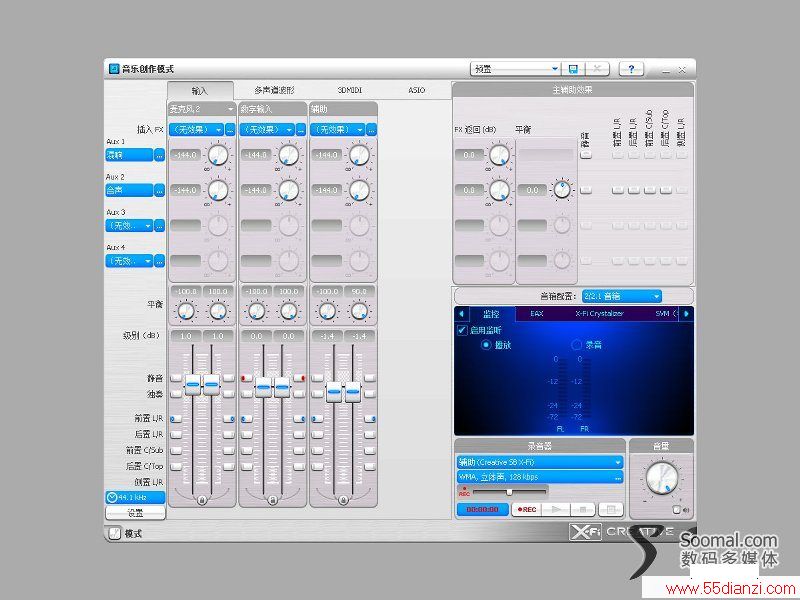The height and width of the screenshot is (600, 800).
Task: Start recording with the REC button
Action: click(x=527, y=509)
